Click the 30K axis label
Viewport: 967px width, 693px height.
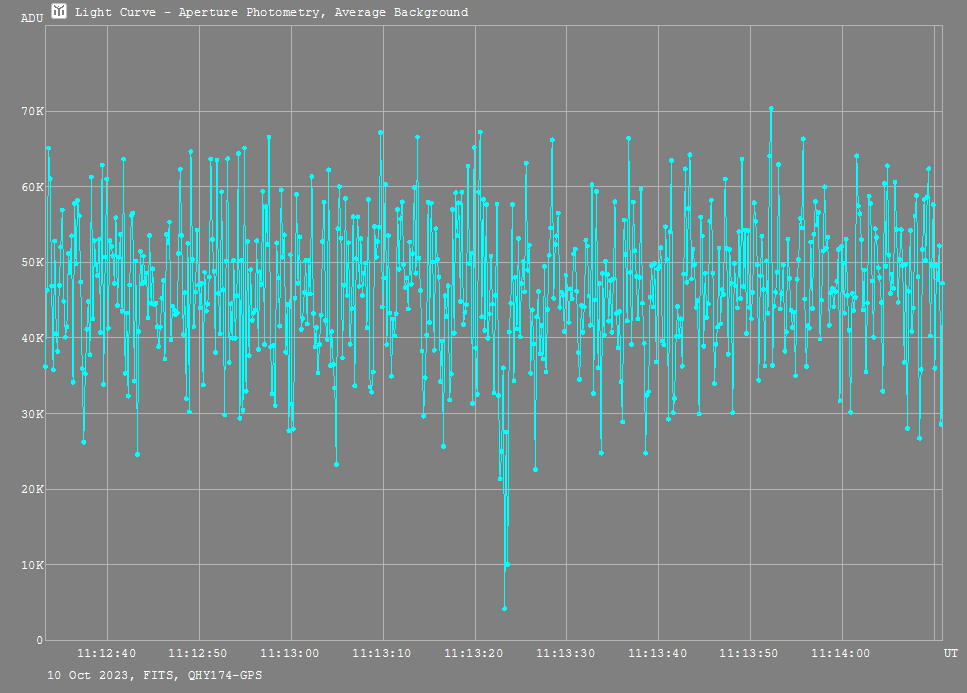point(33,414)
